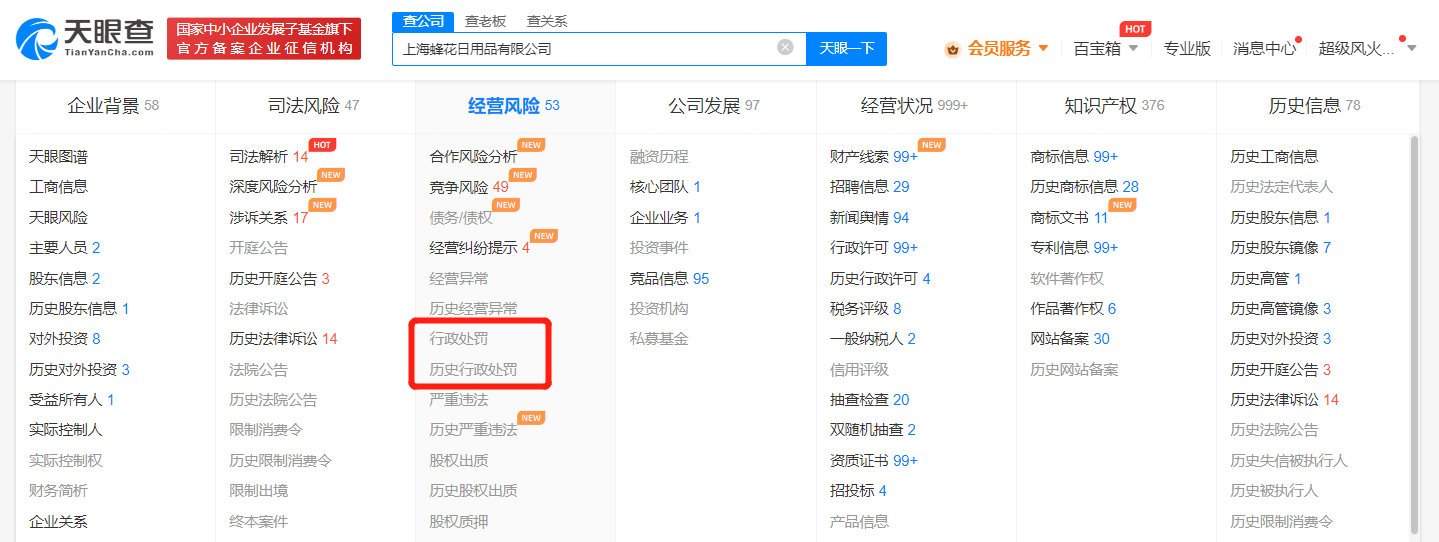Clear the search box with X icon
The height and width of the screenshot is (542, 1439).
[785, 47]
